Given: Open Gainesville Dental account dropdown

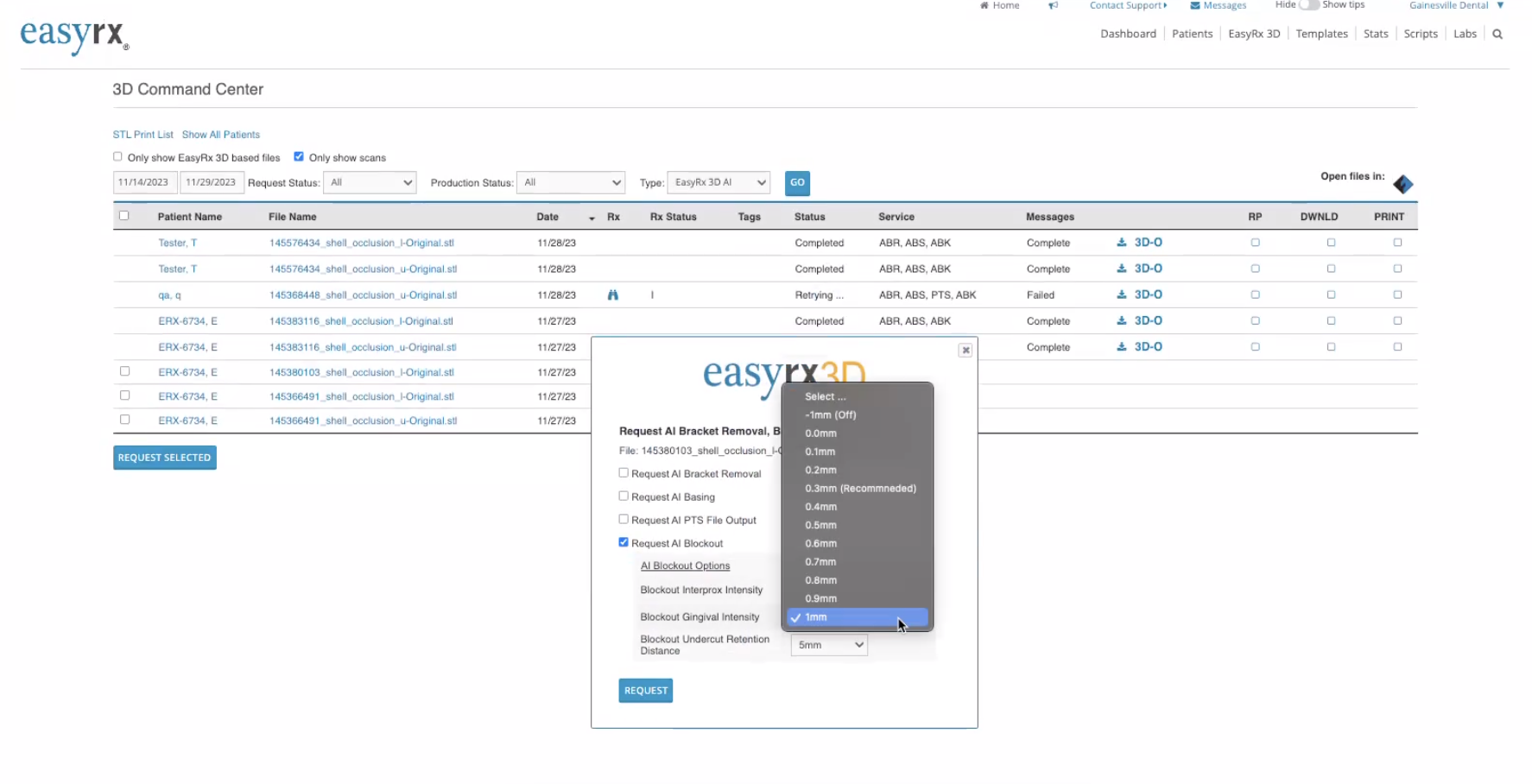Looking at the screenshot, I should tap(1457, 5).
